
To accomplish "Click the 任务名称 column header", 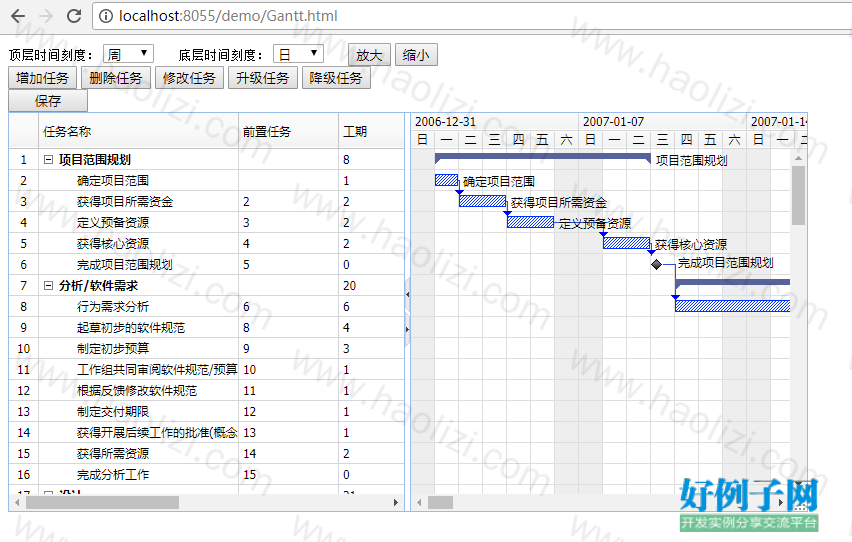I will (139, 131).
